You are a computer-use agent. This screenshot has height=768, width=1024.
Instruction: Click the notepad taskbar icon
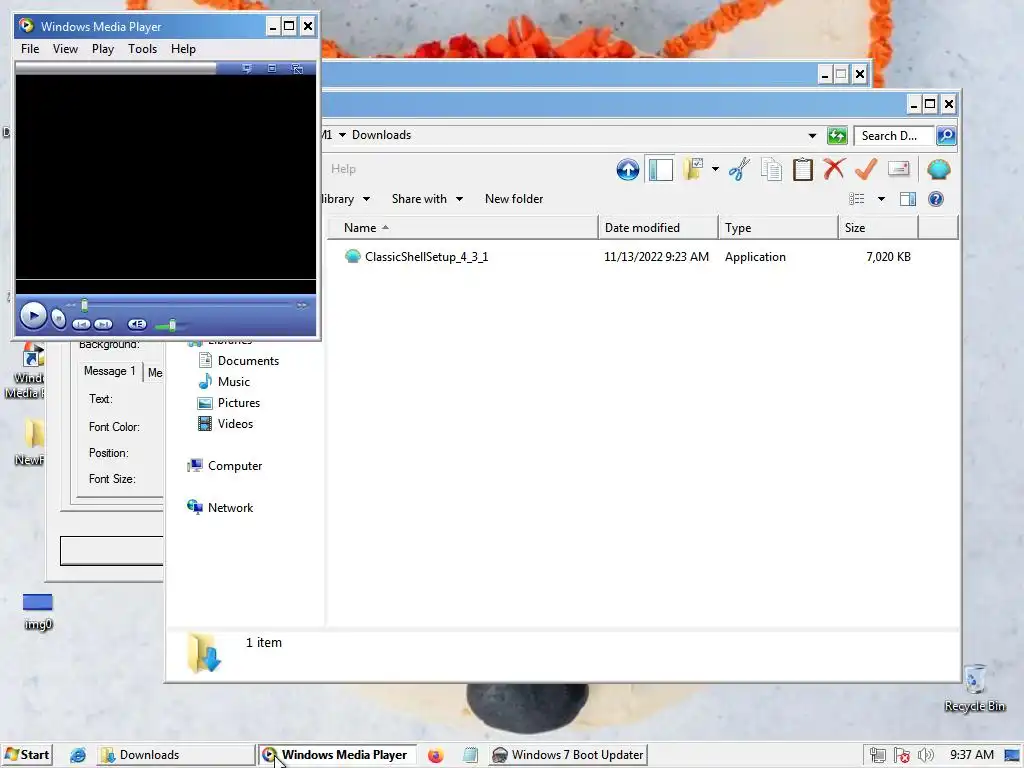[x=470, y=756]
